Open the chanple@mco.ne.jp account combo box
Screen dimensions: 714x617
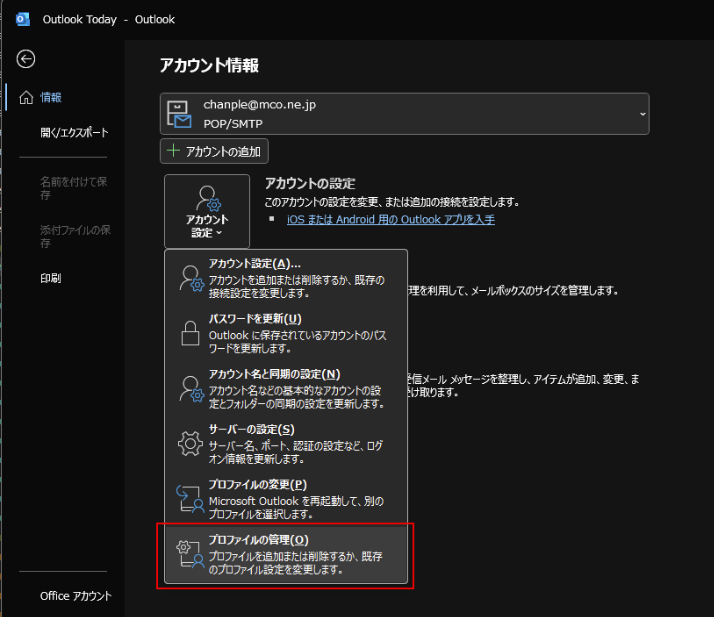[404, 114]
